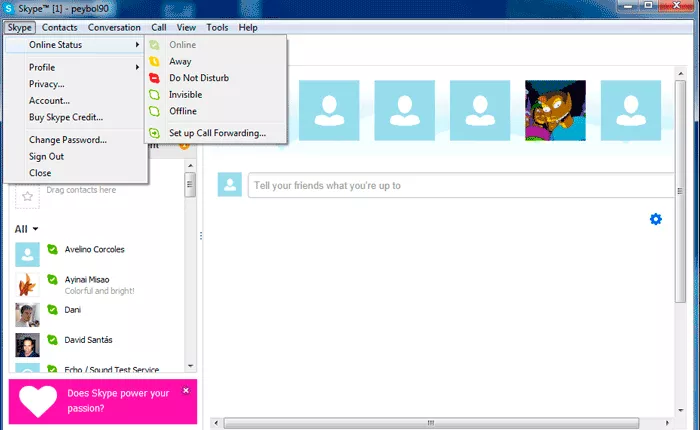Click in the mood message field
Image resolution: width=700 pixels, height=430 pixels.
pos(461,185)
